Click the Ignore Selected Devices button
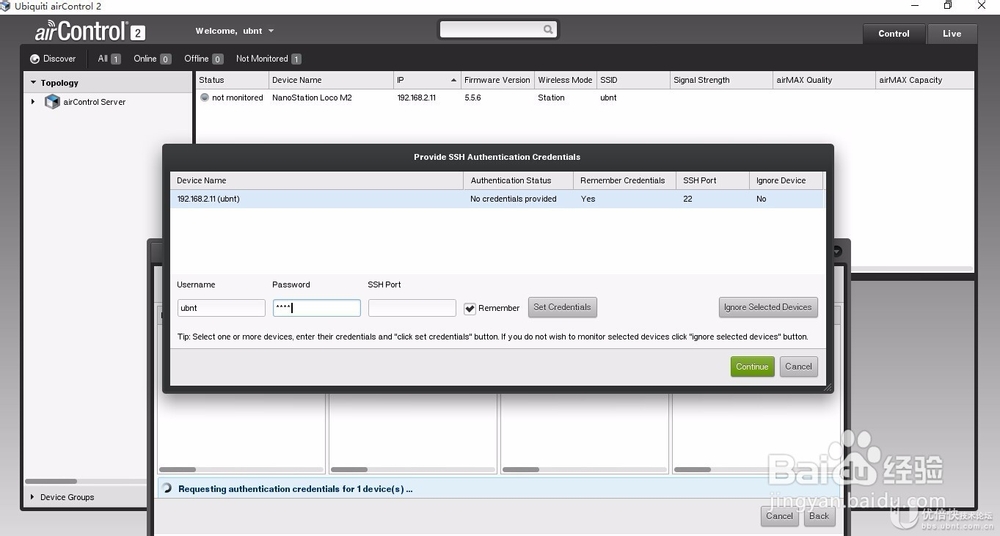The width and height of the screenshot is (1000, 536). click(x=768, y=307)
